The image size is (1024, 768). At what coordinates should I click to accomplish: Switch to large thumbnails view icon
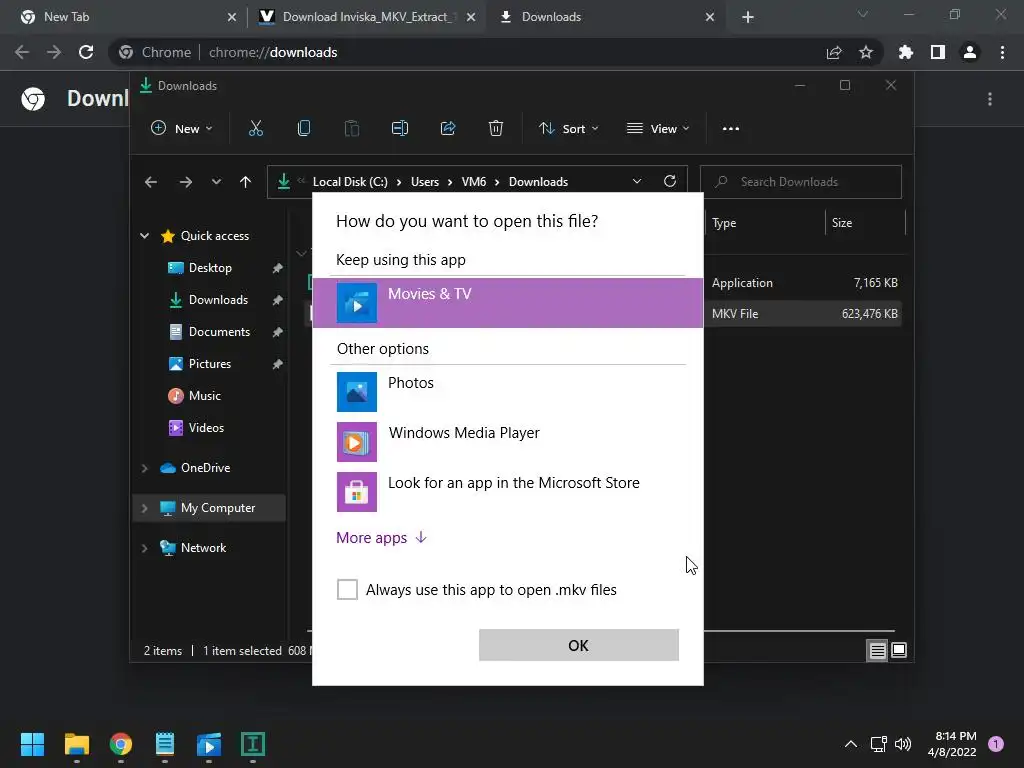[x=899, y=650]
